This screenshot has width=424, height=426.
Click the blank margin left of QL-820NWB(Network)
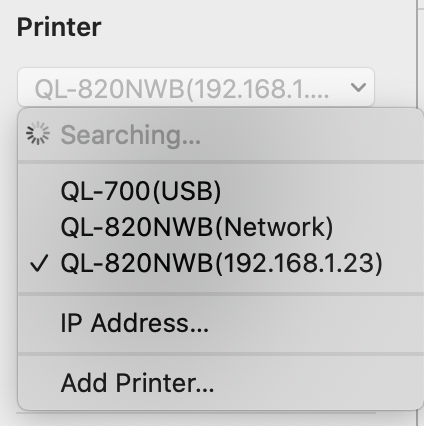39,227
